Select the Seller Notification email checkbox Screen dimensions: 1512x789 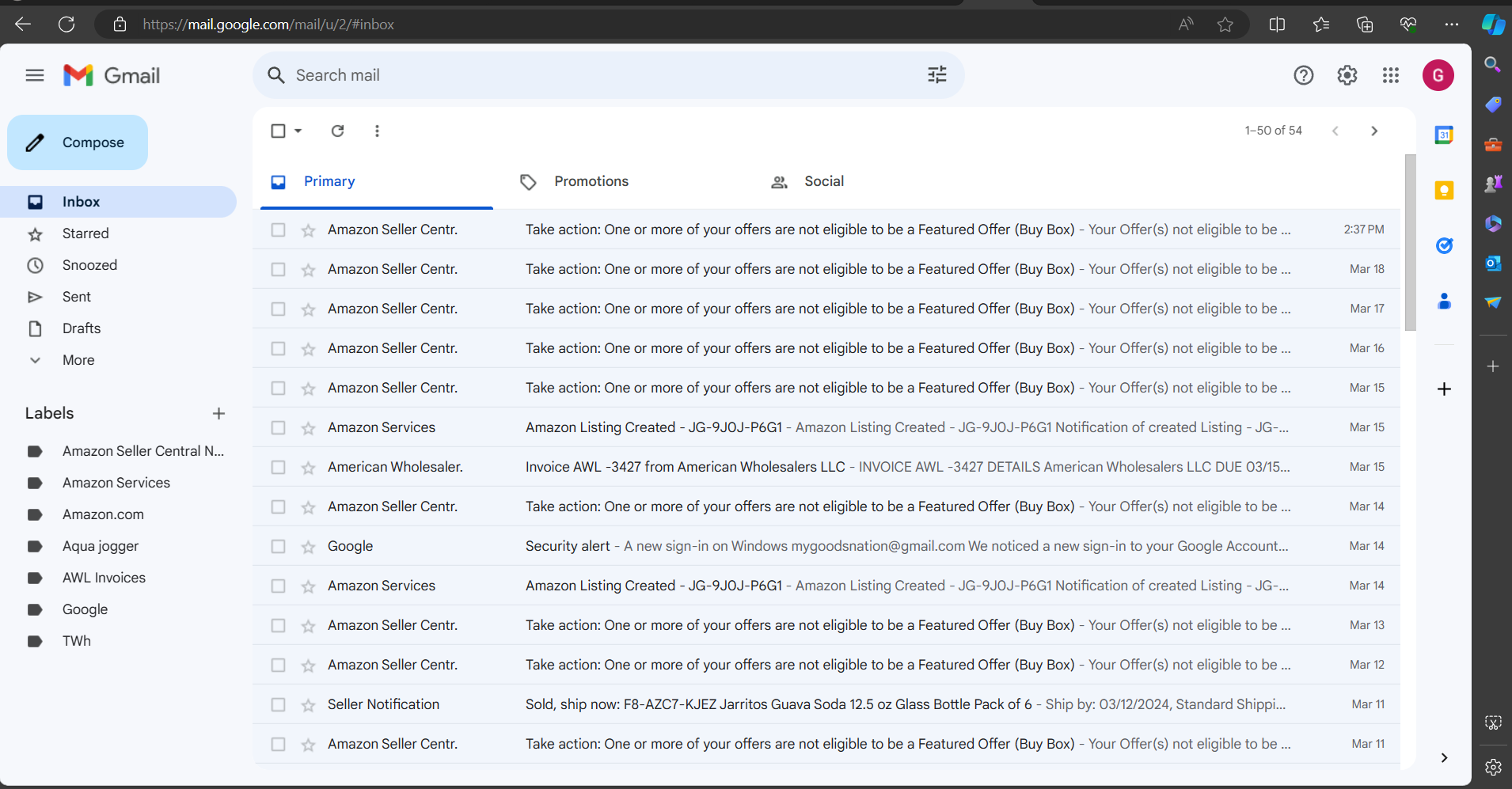278,704
